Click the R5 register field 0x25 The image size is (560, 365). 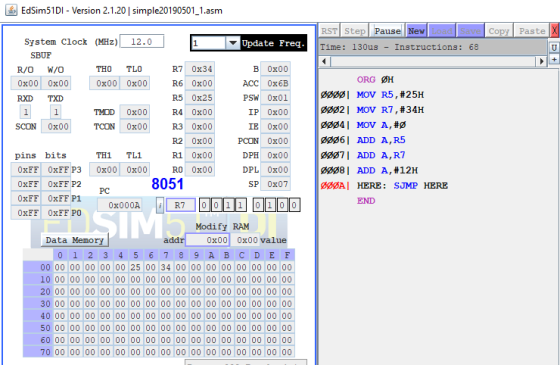pos(200,98)
